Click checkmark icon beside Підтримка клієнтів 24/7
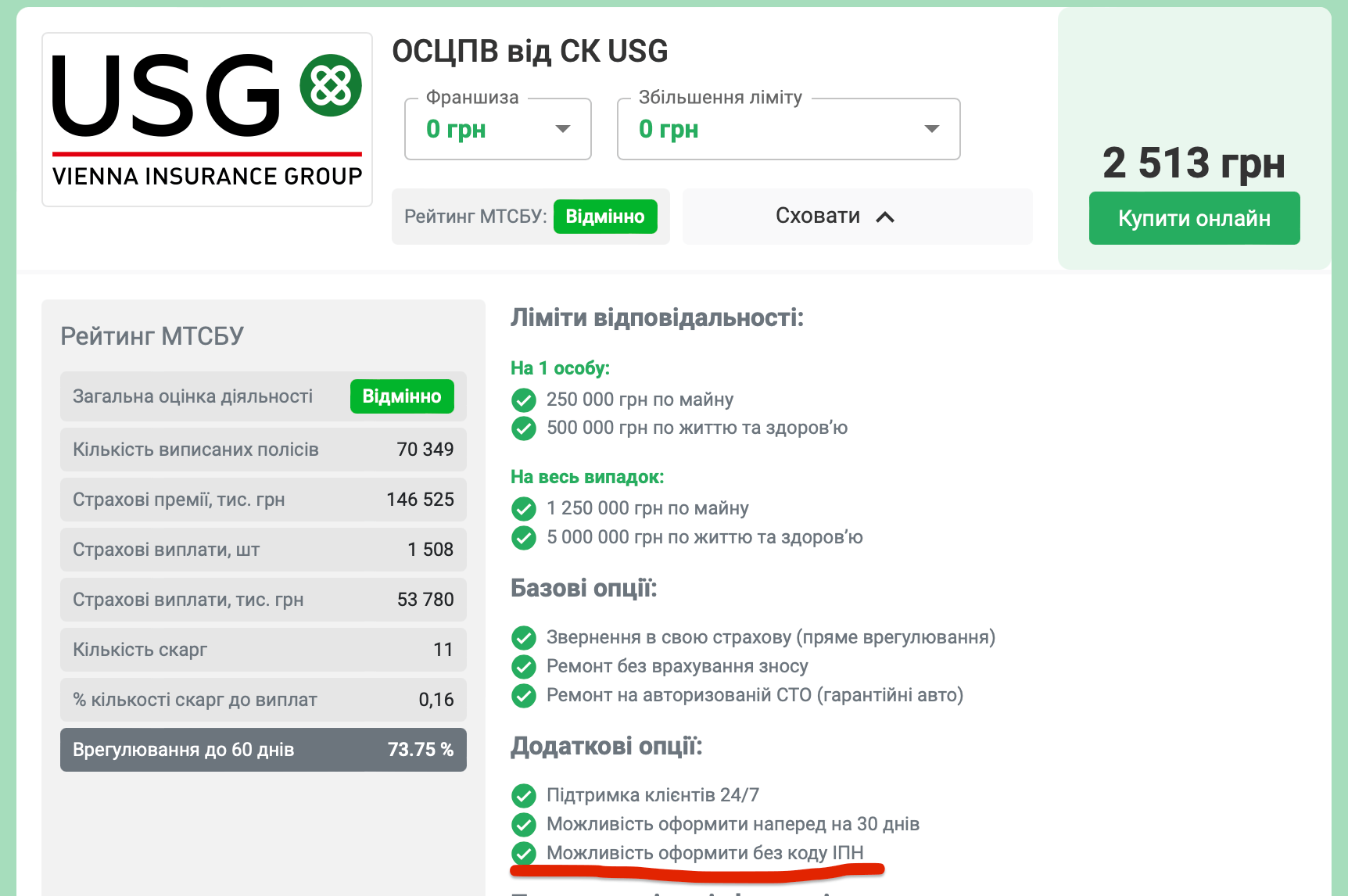The width and height of the screenshot is (1348, 896). (x=524, y=796)
